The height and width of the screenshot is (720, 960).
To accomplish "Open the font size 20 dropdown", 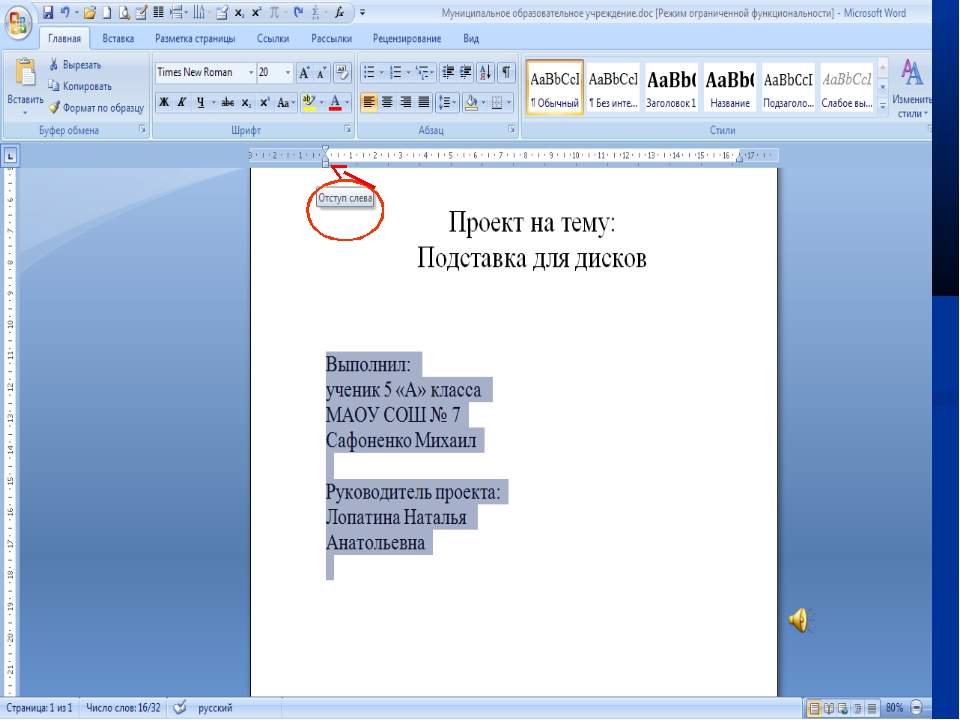I will click(289, 72).
